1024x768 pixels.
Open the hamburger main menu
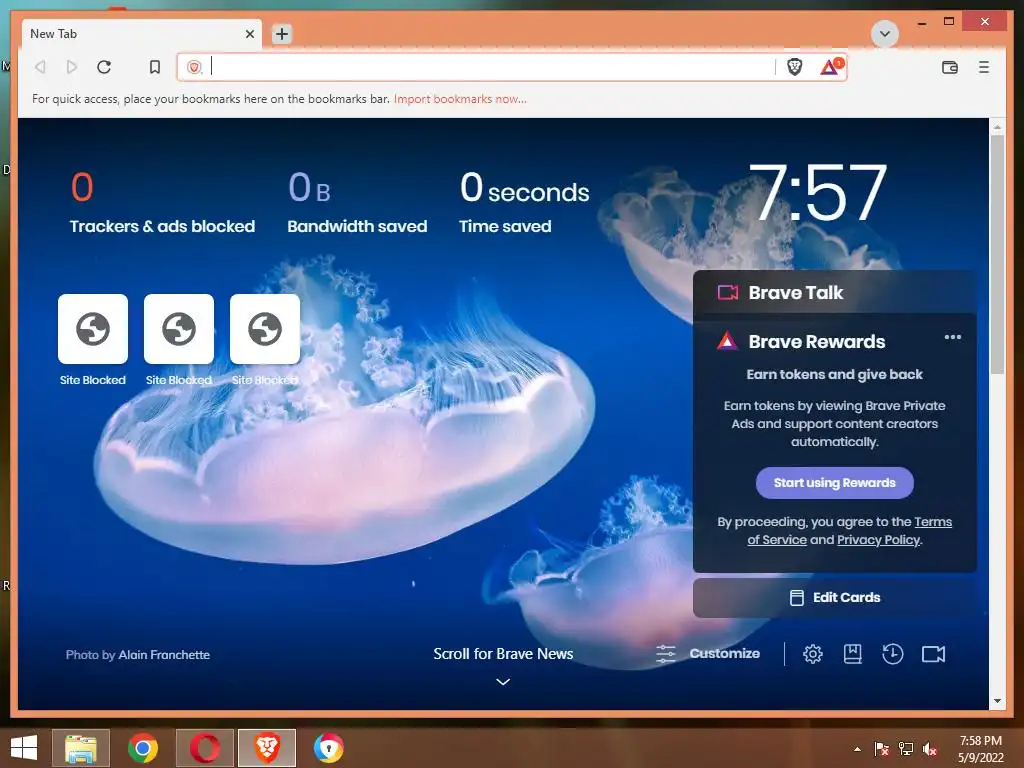(984, 67)
